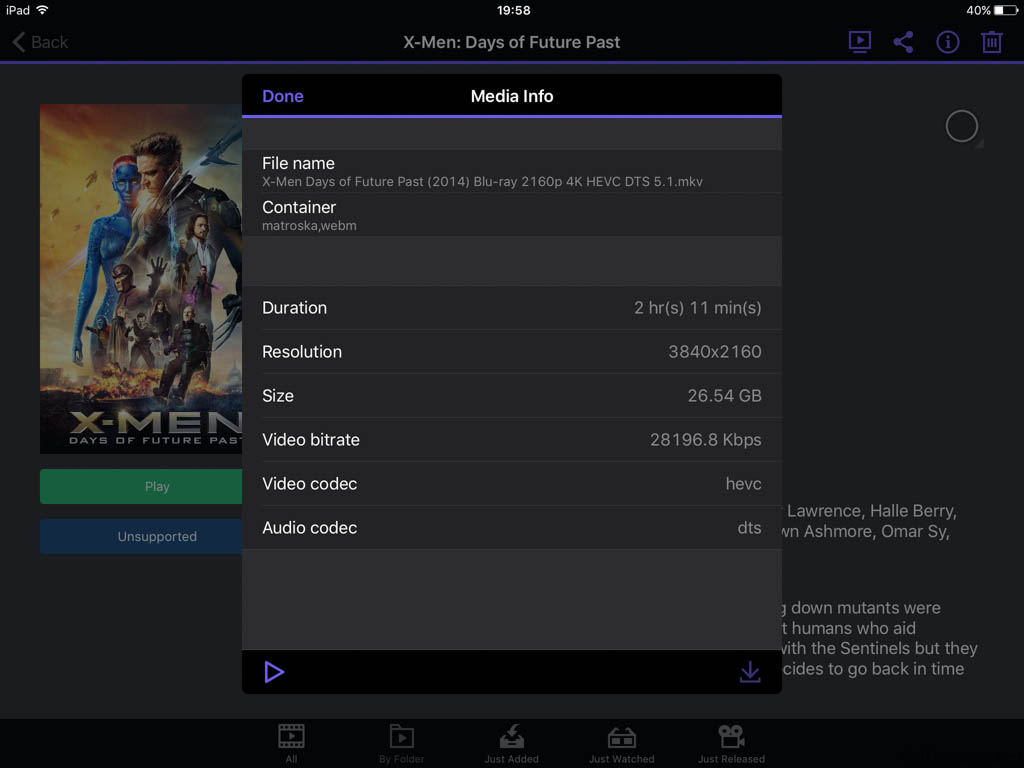Tap the 'Container' label
Screen dimensions: 1024x768
coord(299,207)
